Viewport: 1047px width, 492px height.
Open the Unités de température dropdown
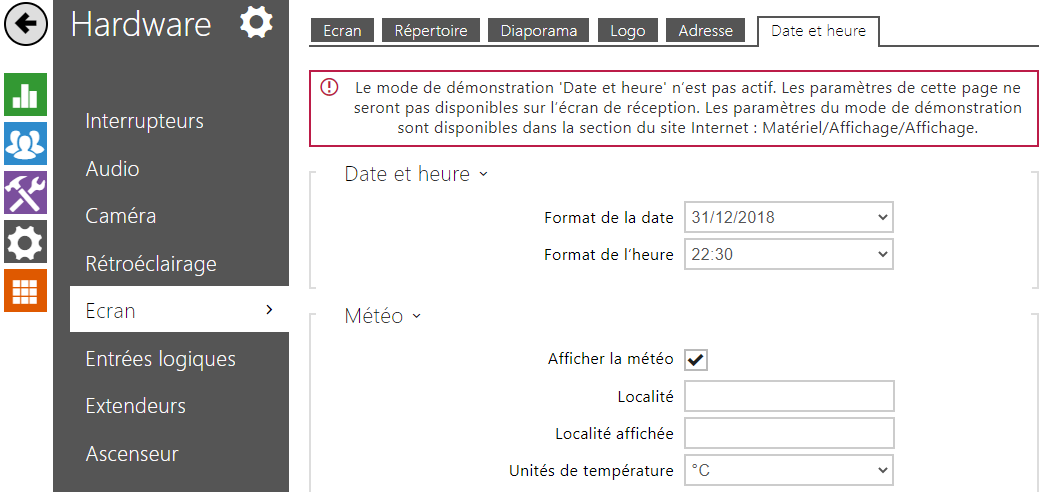pyautogui.click(x=789, y=471)
